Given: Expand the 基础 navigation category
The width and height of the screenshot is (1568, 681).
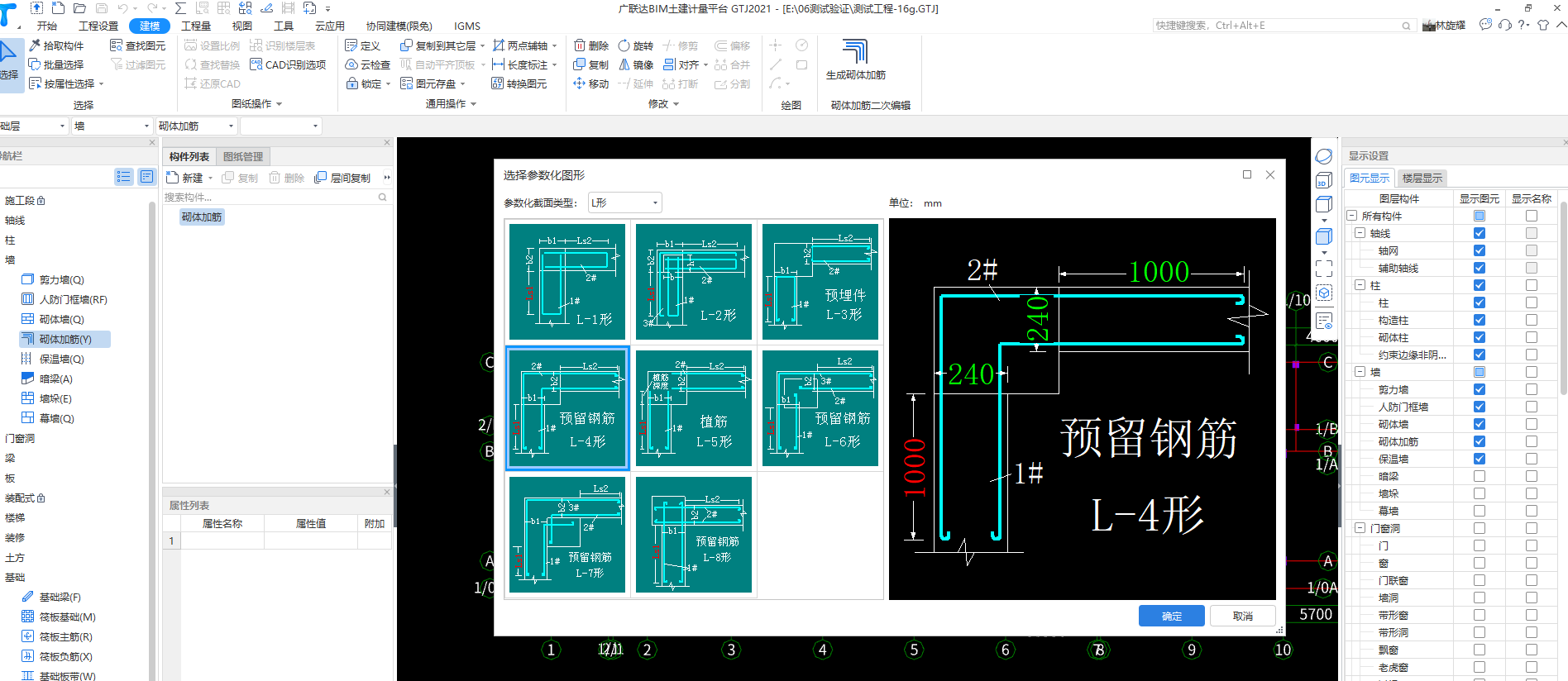Looking at the screenshot, I should click(x=15, y=577).
